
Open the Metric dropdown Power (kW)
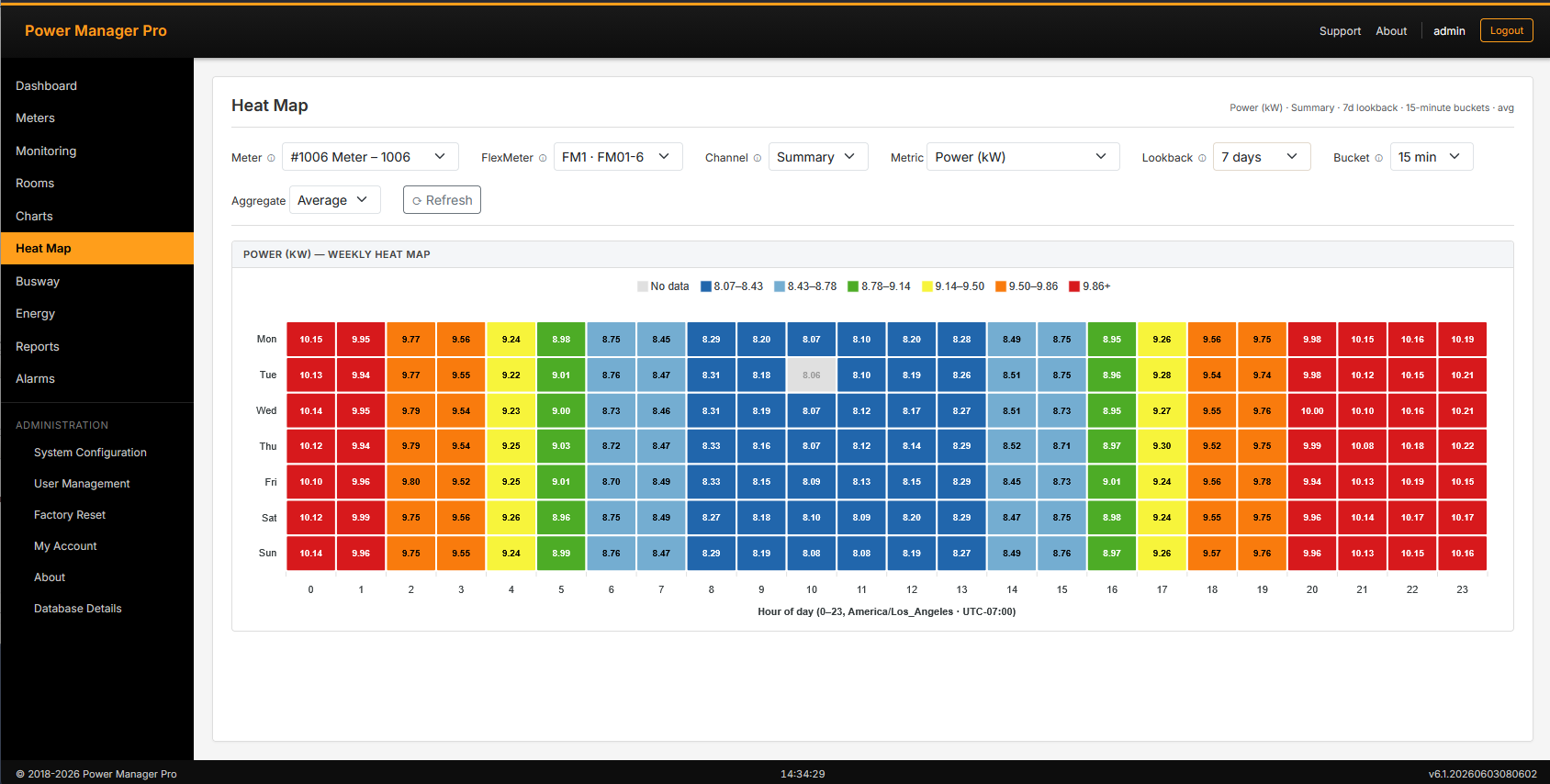tap(1023, 157)
